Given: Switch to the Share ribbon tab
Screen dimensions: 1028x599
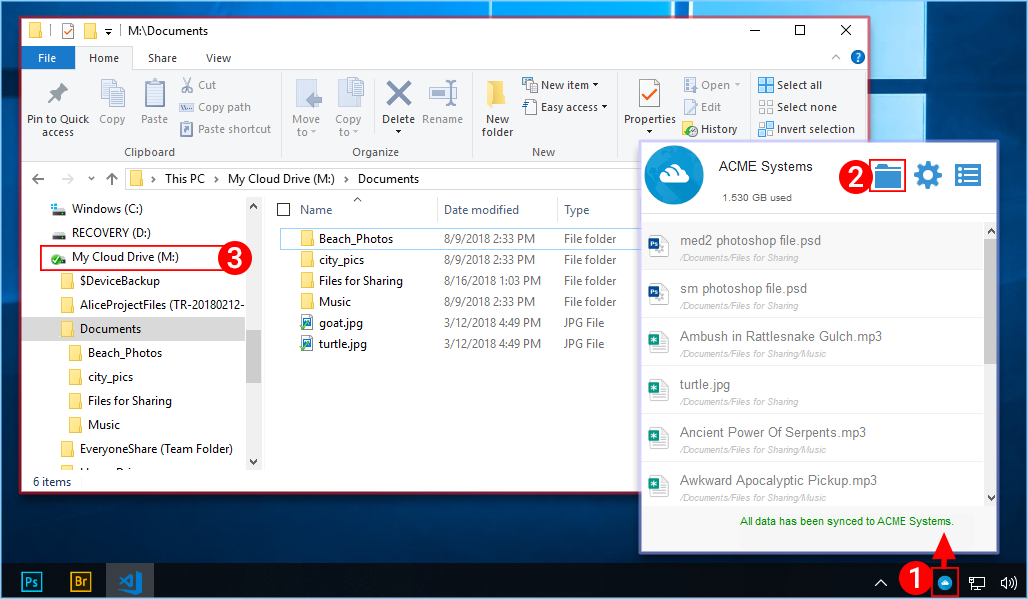Looking at the screenshot, I should pos(162,58).
